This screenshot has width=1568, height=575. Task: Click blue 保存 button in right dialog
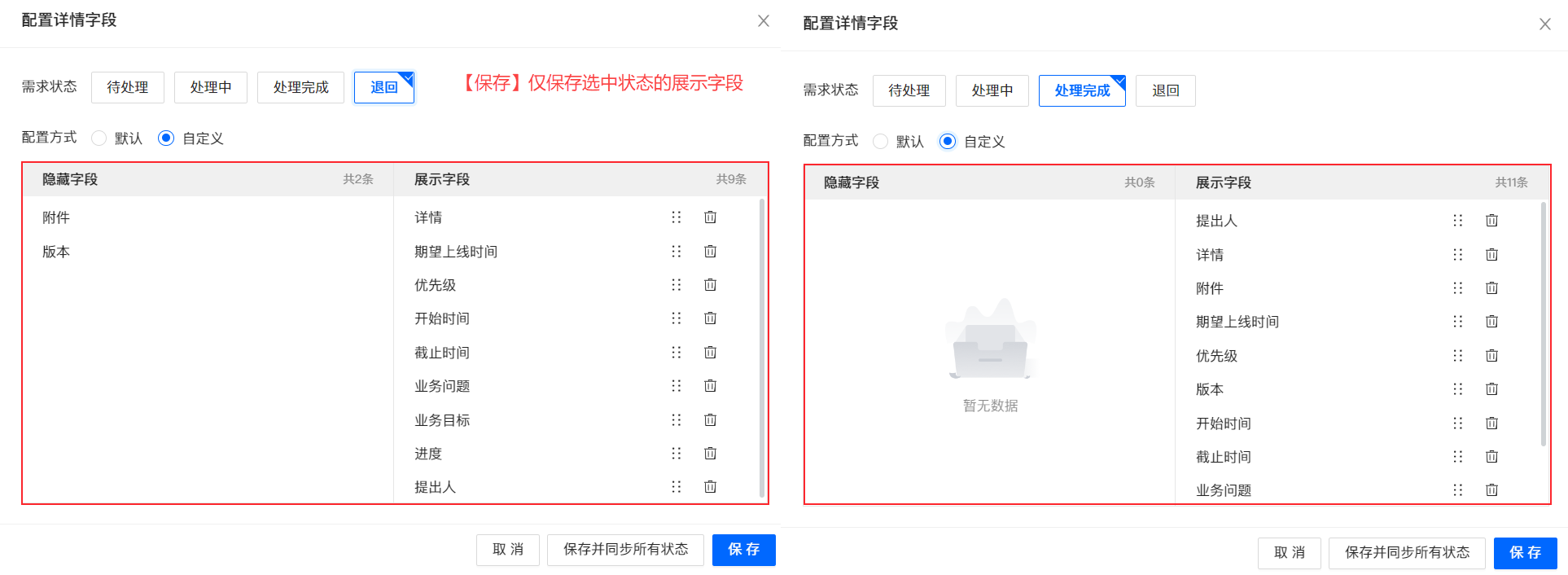click(x=1526, y=553)
